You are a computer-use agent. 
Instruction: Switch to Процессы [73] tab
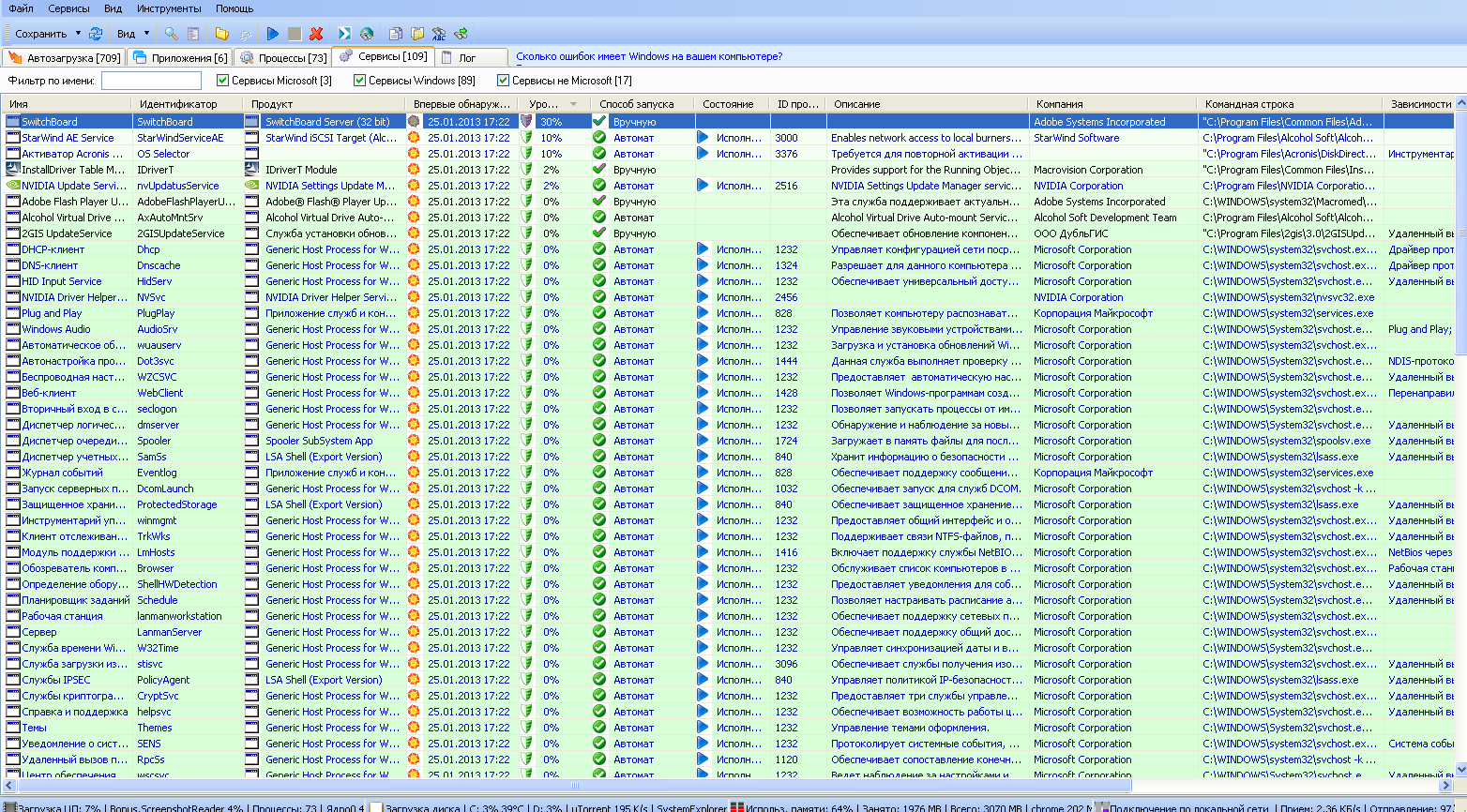click(x=283, y=58)
